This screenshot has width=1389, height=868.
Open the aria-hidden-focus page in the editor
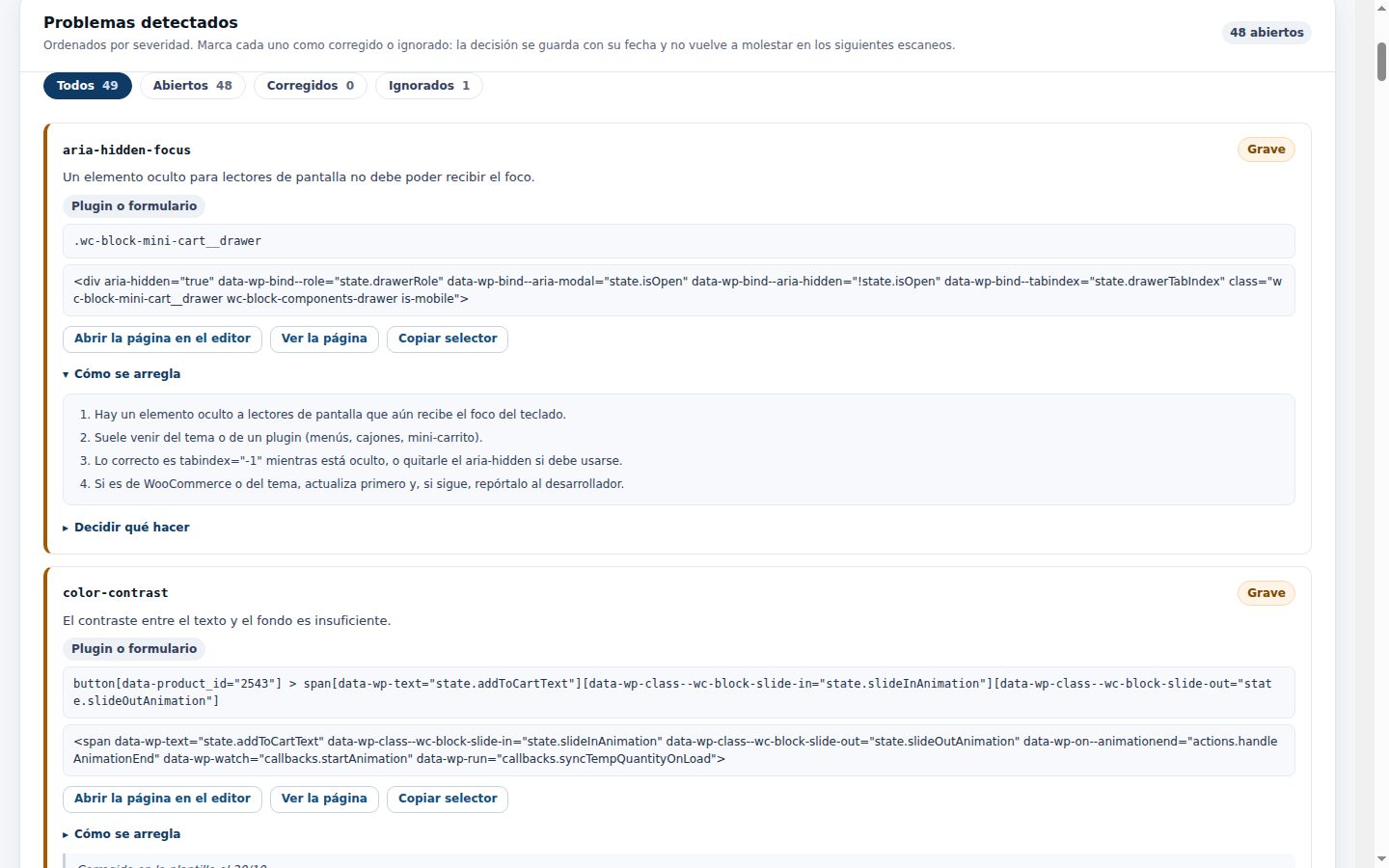point(162,339)
